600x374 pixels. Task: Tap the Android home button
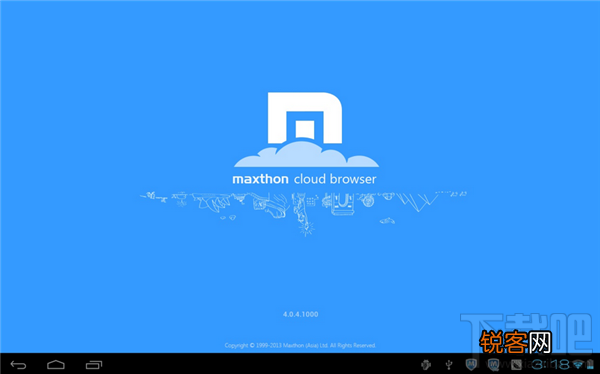coord(56,364)
